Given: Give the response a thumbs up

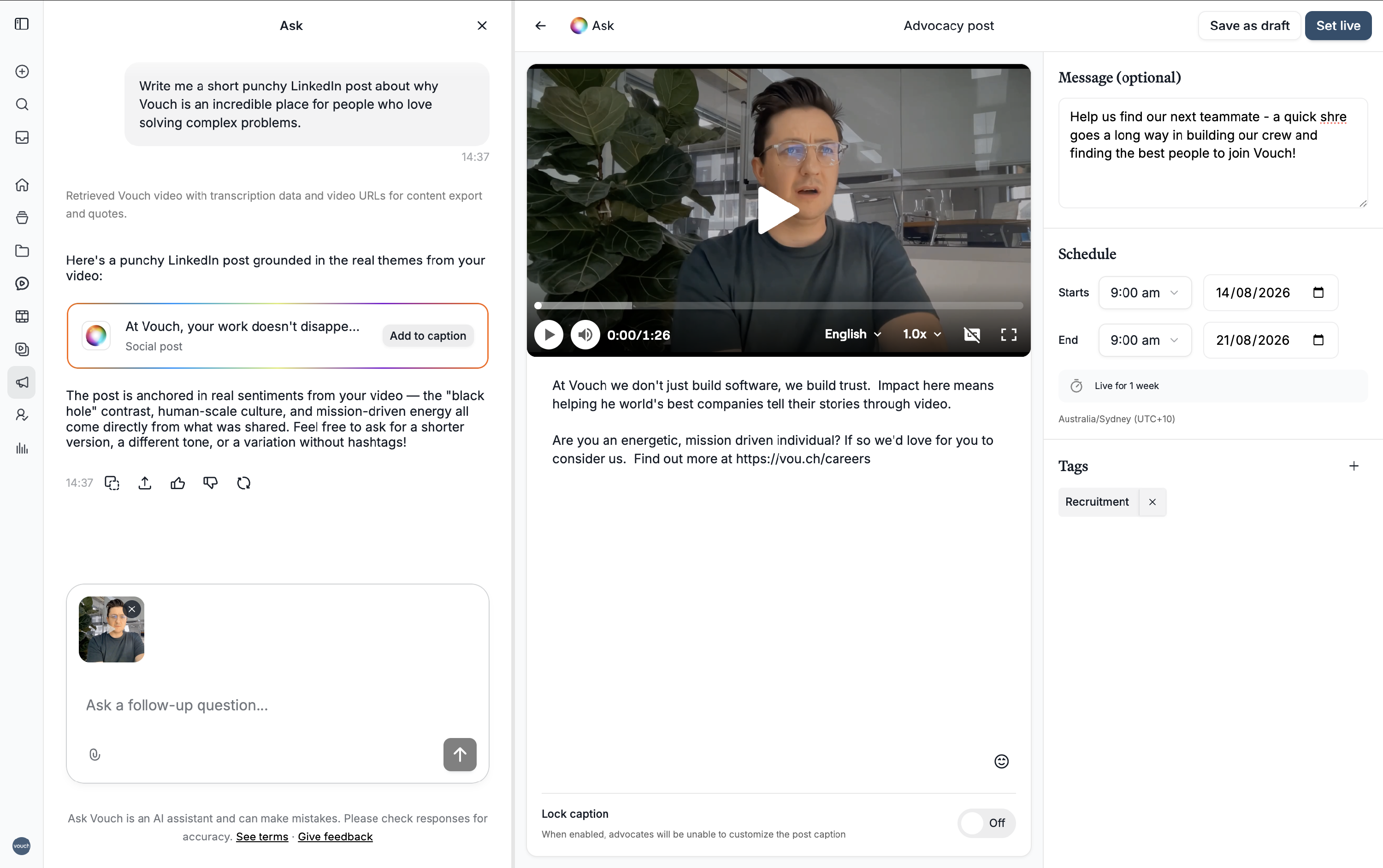Looking at the screenshot, I should [x=178, y=484].
